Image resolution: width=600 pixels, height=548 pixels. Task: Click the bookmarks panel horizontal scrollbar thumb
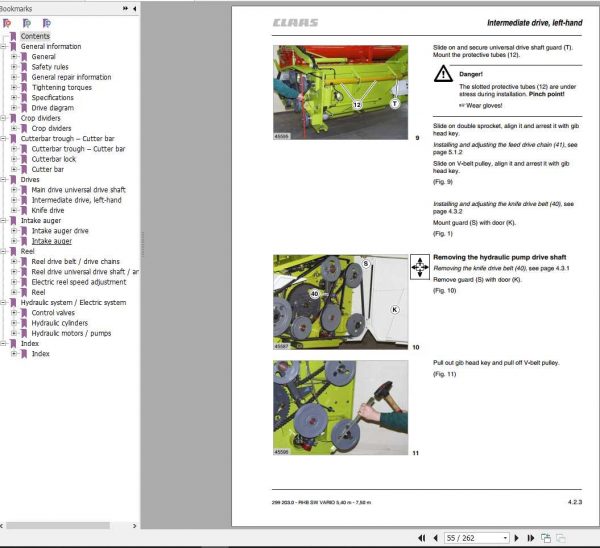pyautogui.click(x=57, y=526)
